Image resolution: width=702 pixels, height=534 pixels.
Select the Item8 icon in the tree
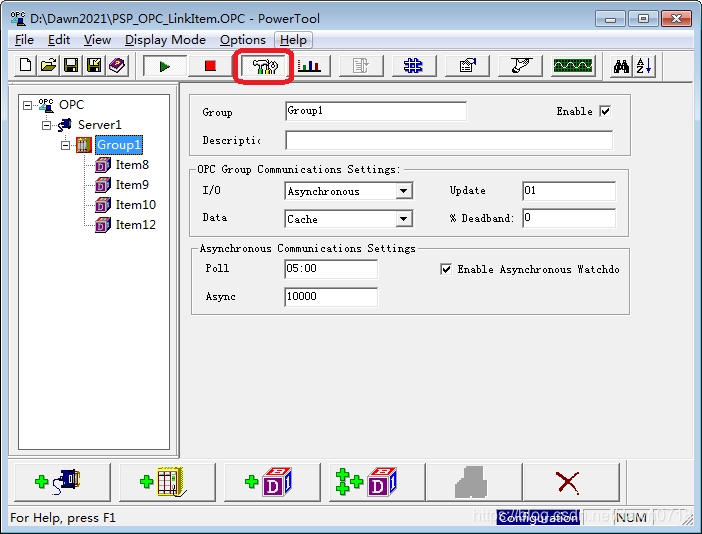click(x=103, y=165)
